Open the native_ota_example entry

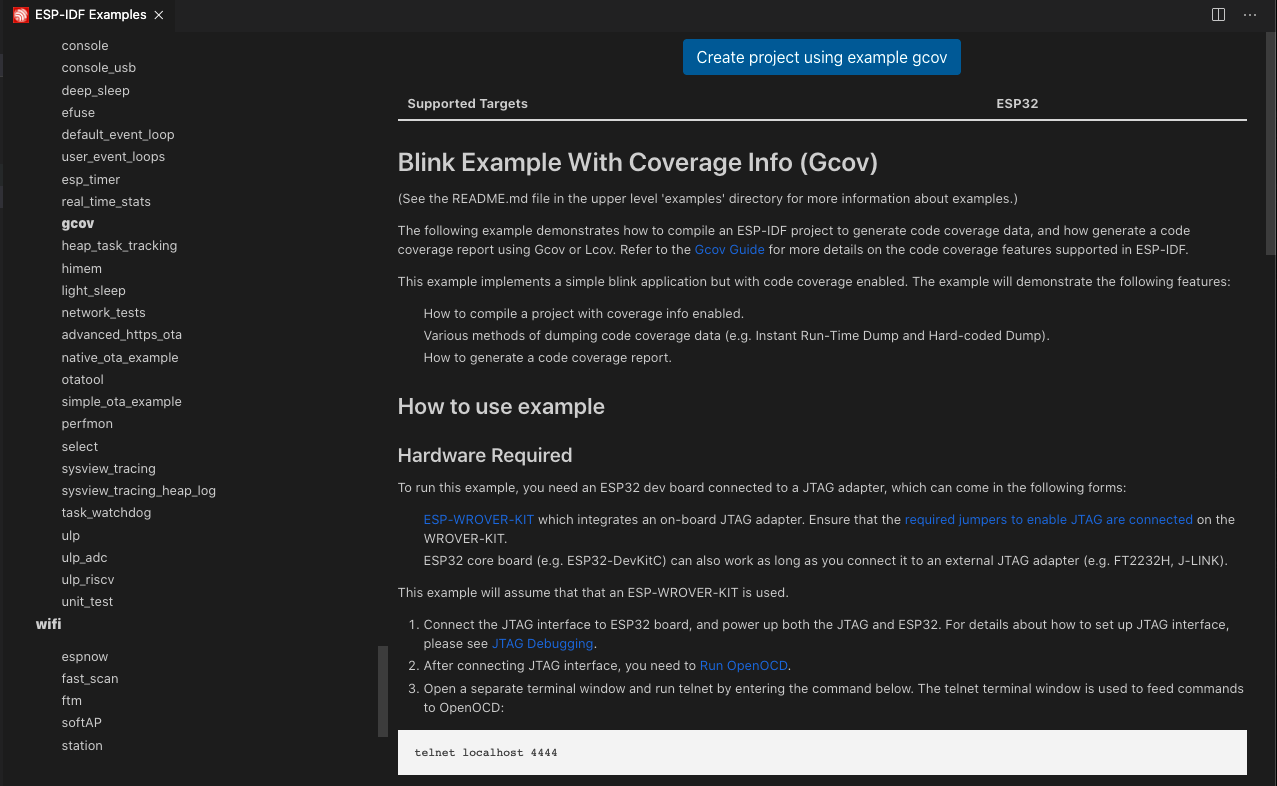point(119,358)
